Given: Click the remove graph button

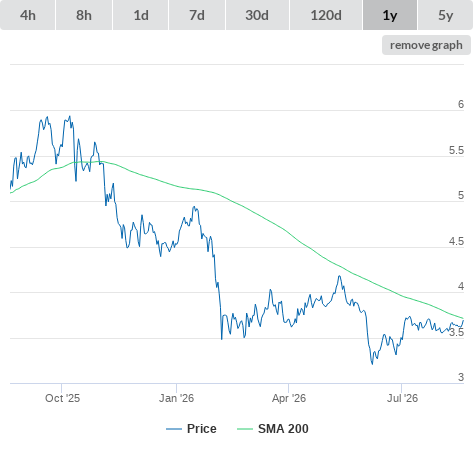Looking at the screenshot, I should coord(426,45).
